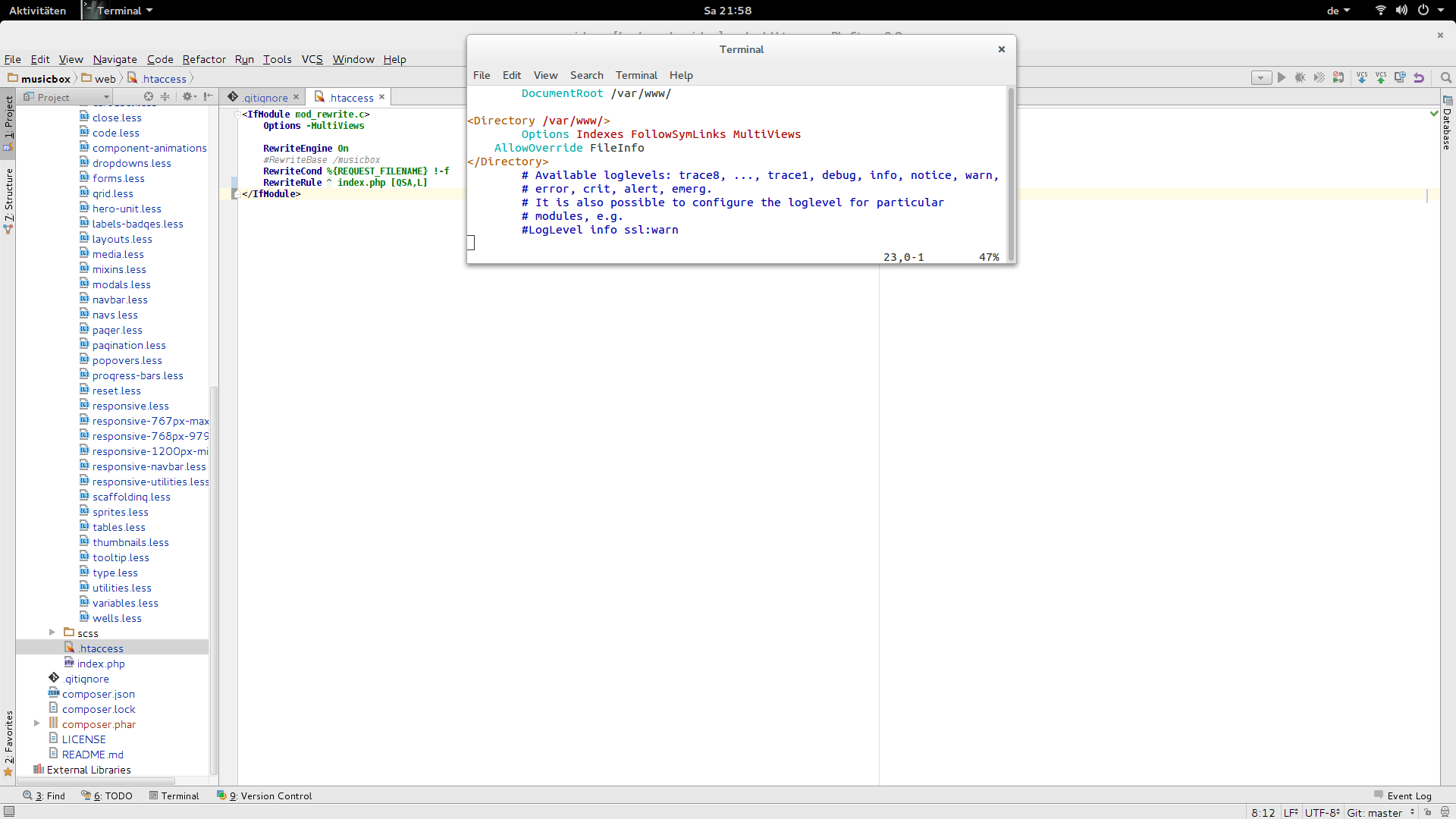Open the run configuration dropdown

click(1261, 78)
